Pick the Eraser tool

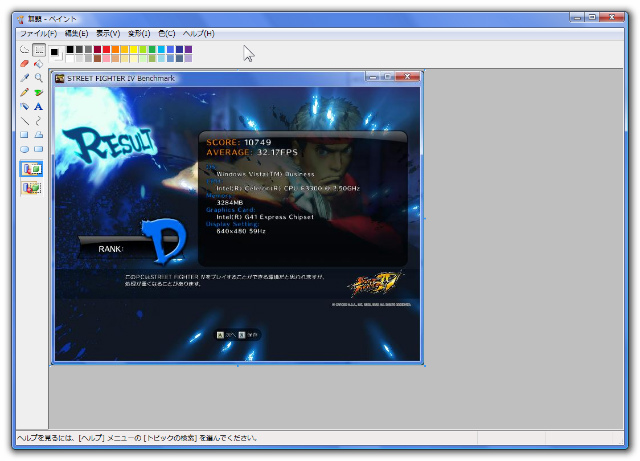pos(24,64)
